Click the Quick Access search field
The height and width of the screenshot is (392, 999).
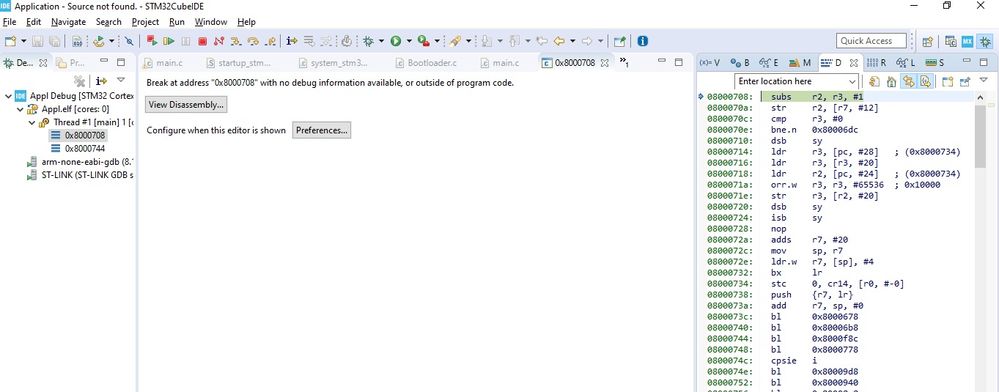pos(871,41)
